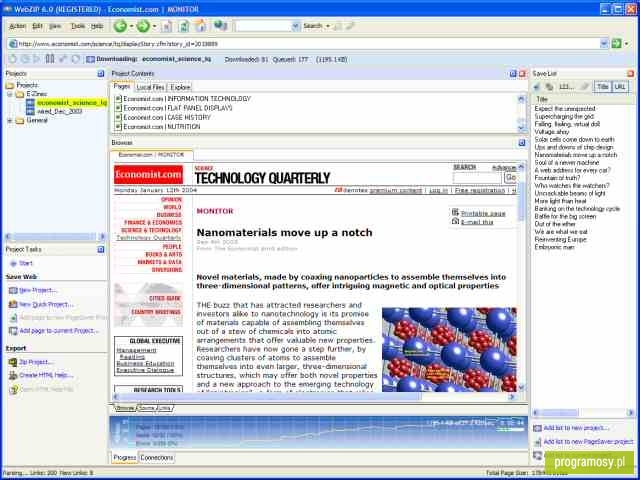The width and height of the screenshot is (640, 480).
Task: Click the Printable page printer icon
Action: [x=456, y=212]
